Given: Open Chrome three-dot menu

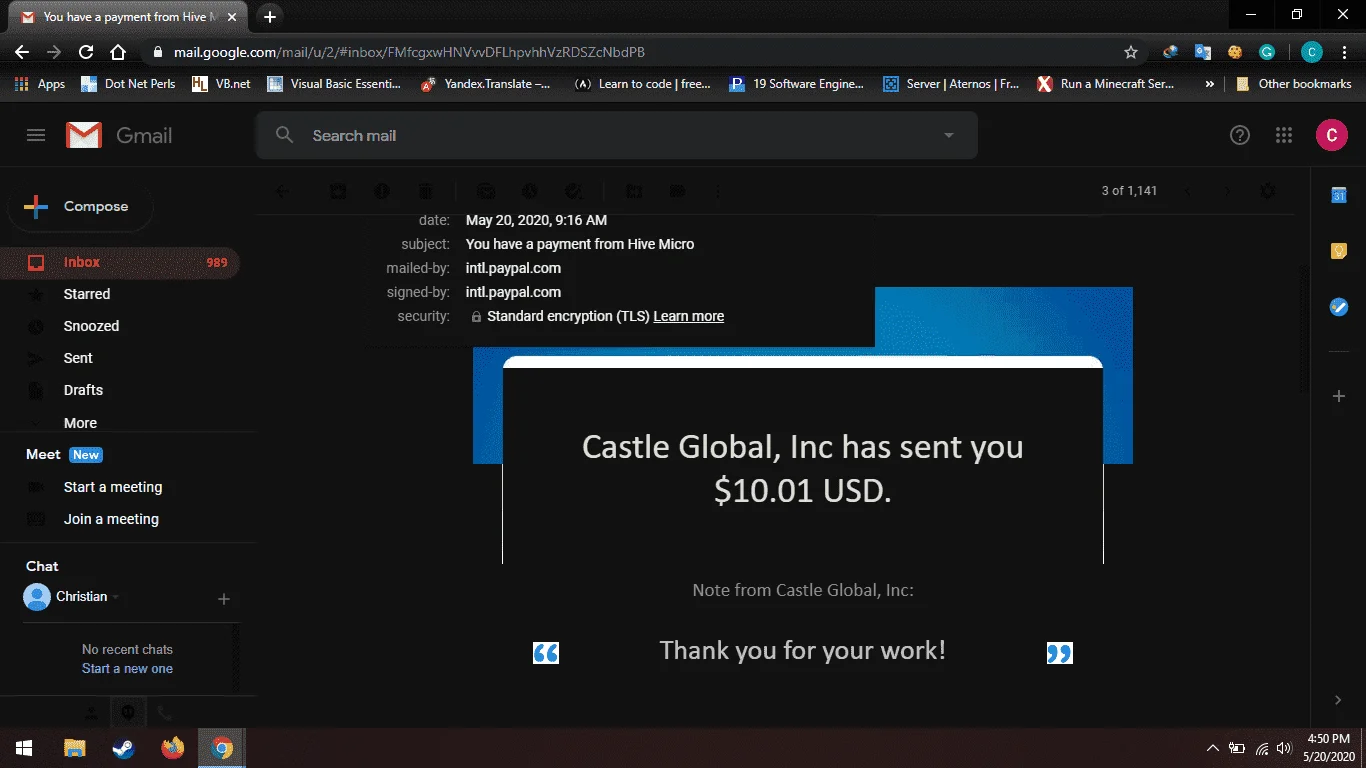Looking at the screenshot, I should tap(1345, 52).
